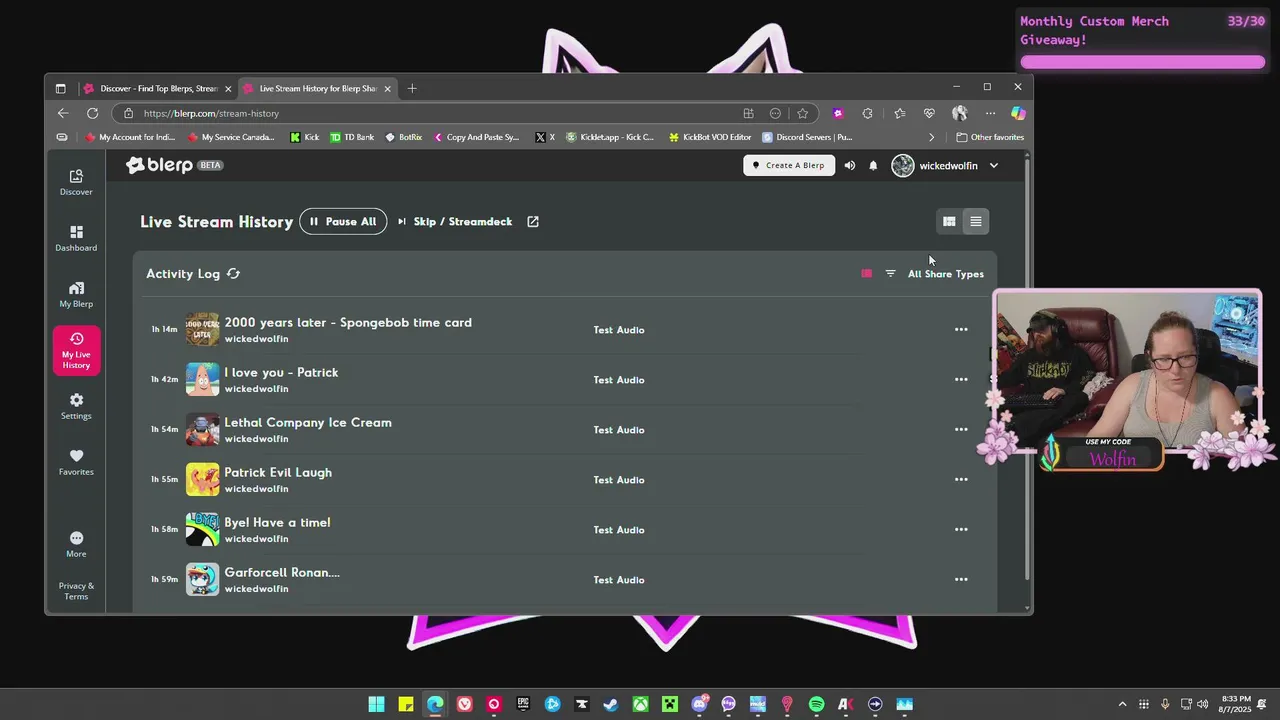Image resolution: width=1280 pixels, height=720 pixels.
Task: Reload the page
Action: click(92, 113)
